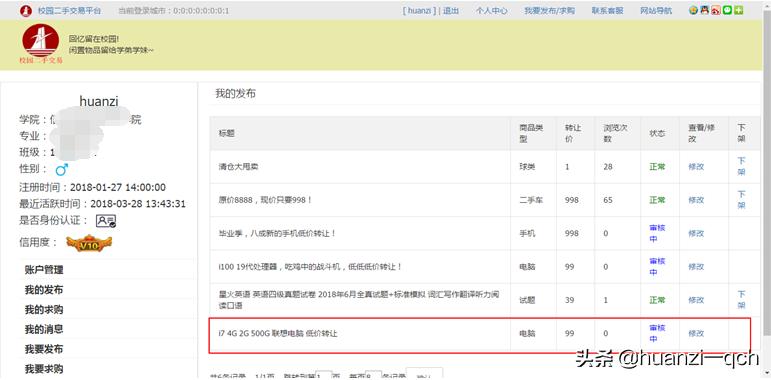Click the large campus second-hand trading logo

point(41,43)
